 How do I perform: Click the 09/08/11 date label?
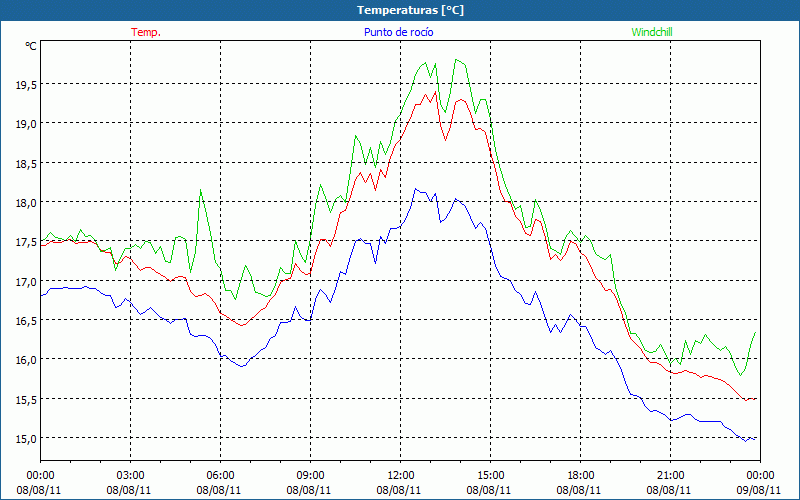click(759, 490)
